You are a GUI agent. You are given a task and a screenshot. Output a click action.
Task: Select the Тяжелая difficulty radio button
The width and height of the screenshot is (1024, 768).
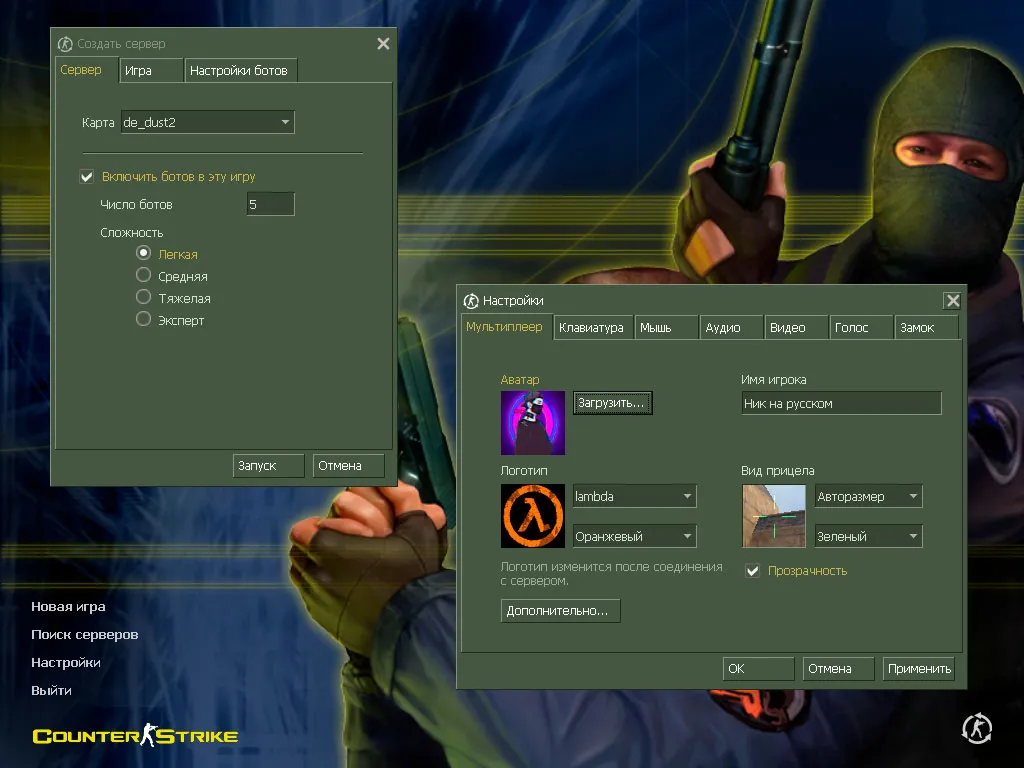pos(143,297)
